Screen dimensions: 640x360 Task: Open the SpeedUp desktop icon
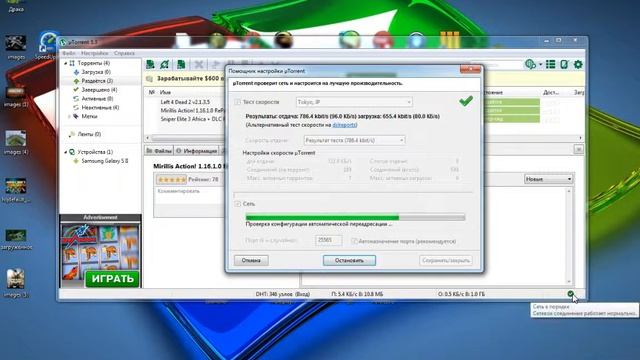47,46
